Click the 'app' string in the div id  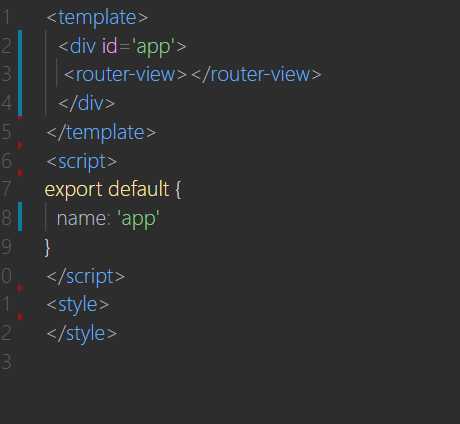(x=153, y=47)
